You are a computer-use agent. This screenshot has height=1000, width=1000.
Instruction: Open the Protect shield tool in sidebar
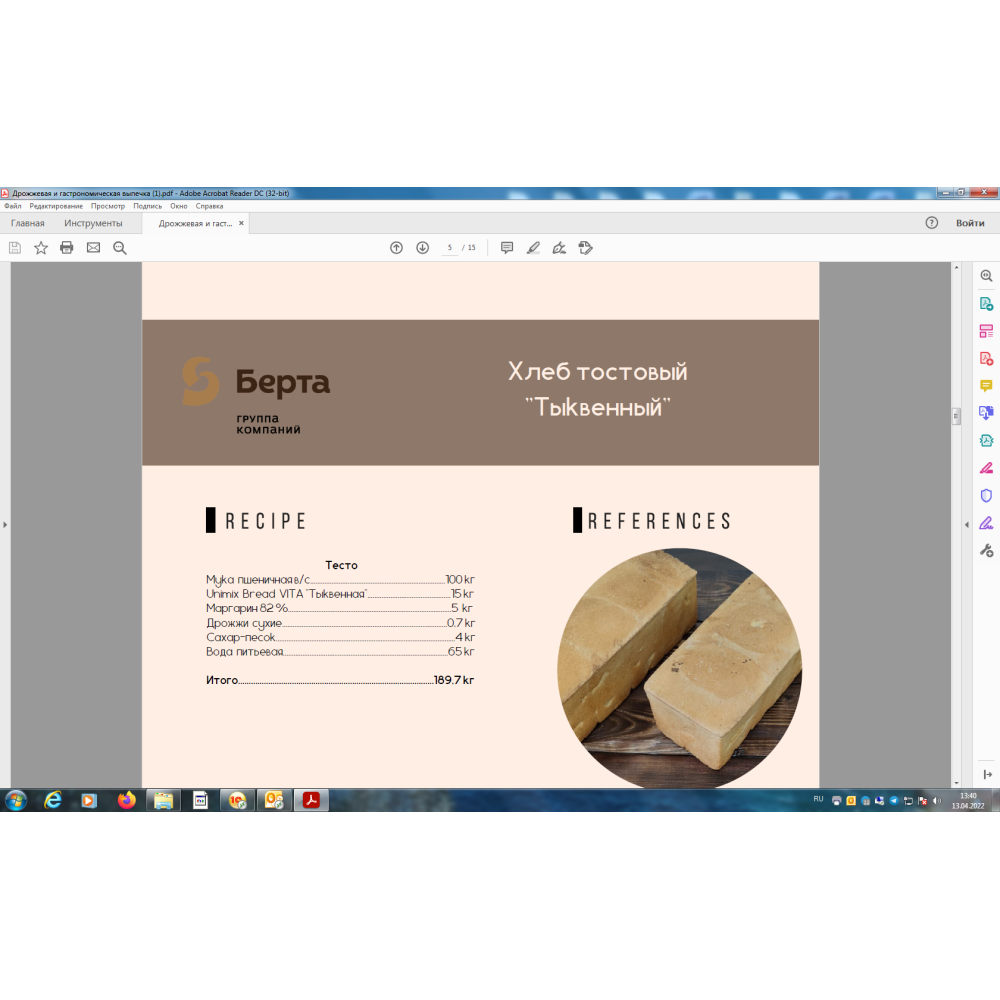pyautogui.click(x=986, y=495)
